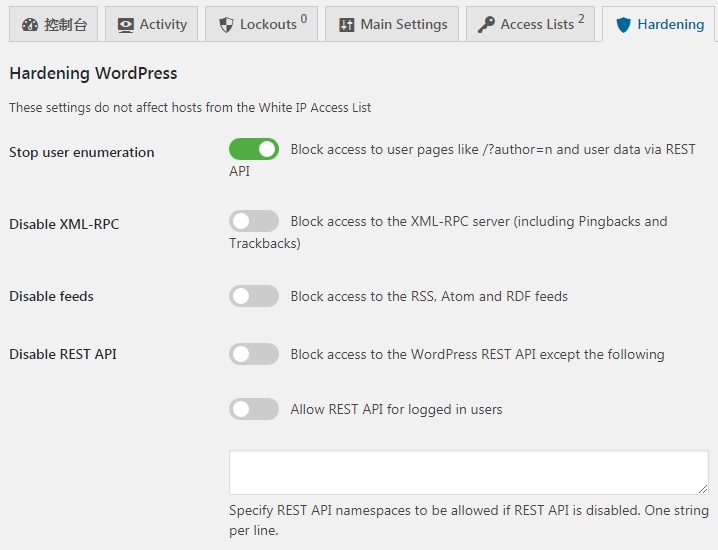Click the Main Settings sliders icon
Viewport: 718px width, 550px height.
coord(347,25)
